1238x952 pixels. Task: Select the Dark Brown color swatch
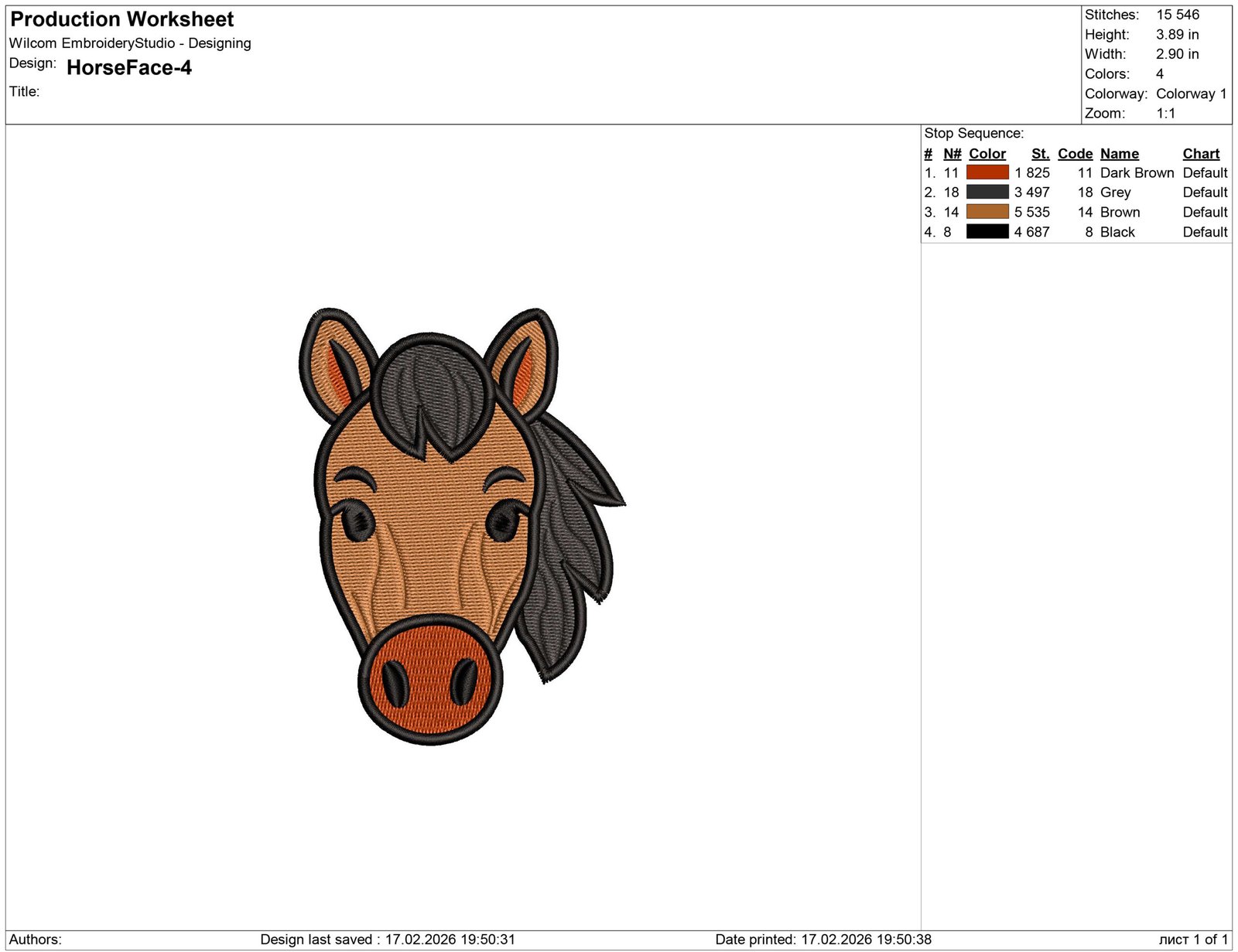987,172
